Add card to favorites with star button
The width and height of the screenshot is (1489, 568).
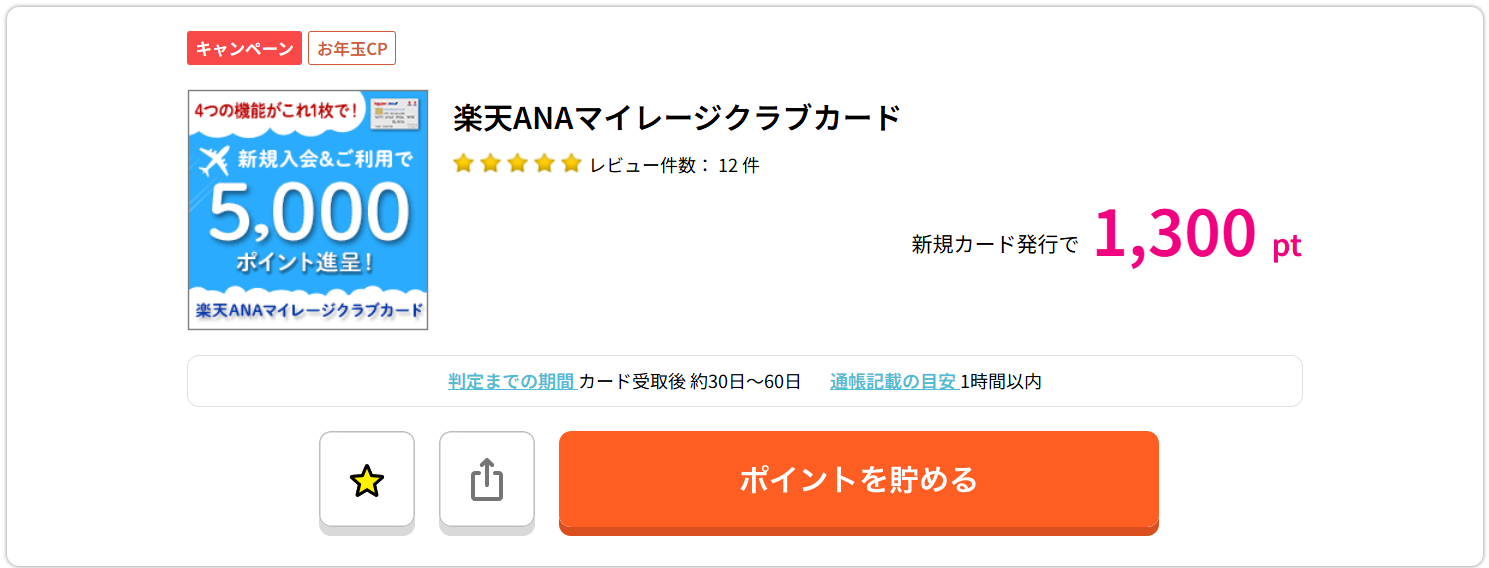click(367, 480)
